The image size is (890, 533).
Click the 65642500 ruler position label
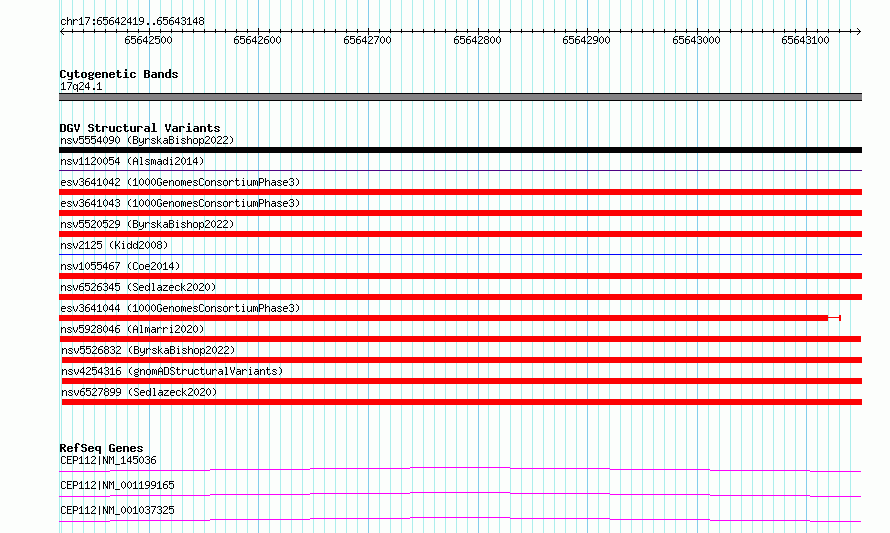click(x=148, y=40)
